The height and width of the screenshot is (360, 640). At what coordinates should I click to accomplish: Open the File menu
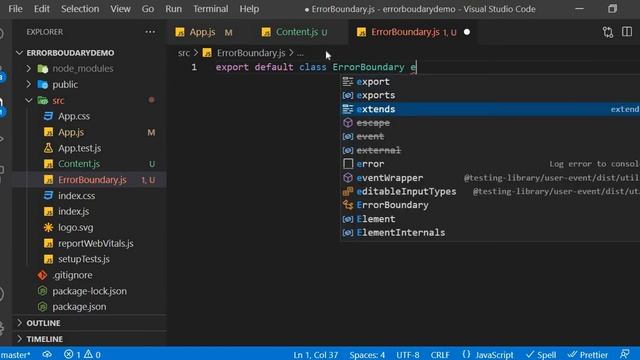(x=15, y=9)
